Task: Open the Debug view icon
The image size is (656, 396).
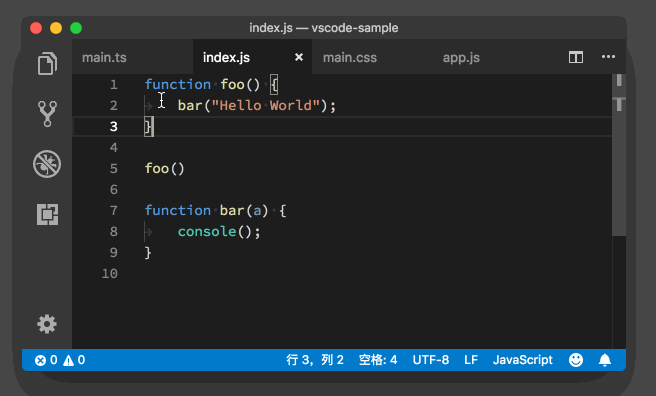Action: coord(47,164)
